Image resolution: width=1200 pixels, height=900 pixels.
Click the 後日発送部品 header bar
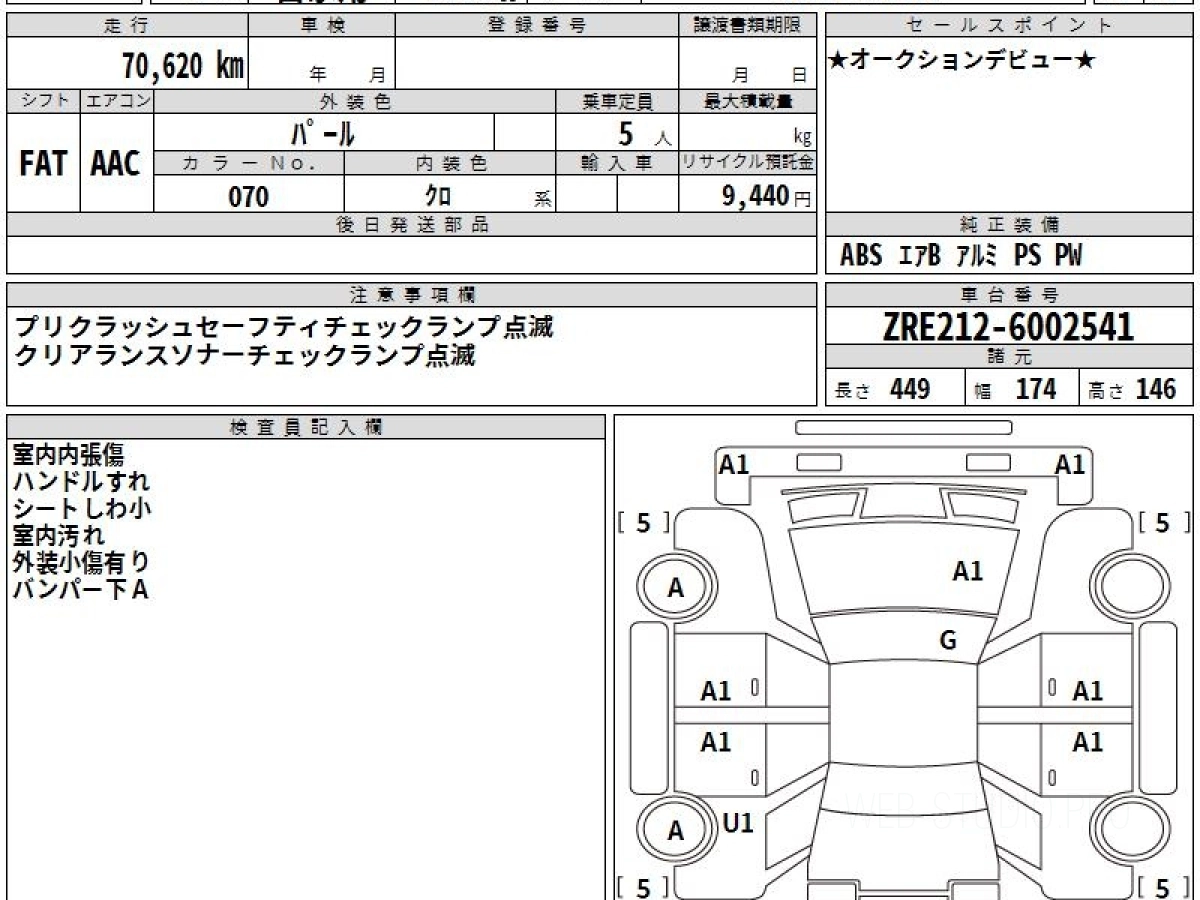[x=412, y=225]
